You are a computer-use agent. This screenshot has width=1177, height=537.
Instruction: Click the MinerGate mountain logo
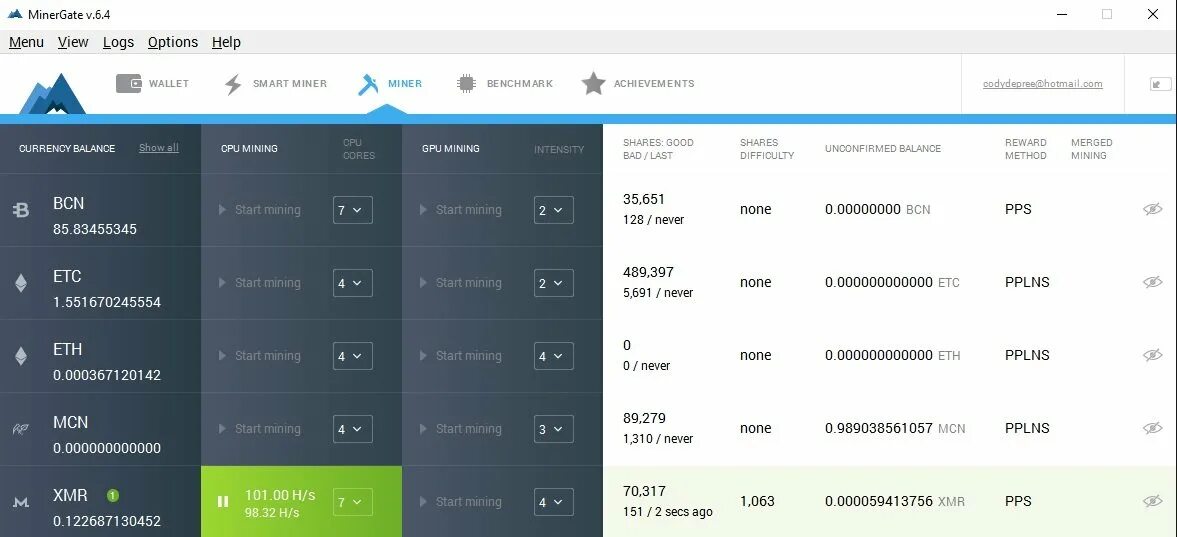coord(52,93)
